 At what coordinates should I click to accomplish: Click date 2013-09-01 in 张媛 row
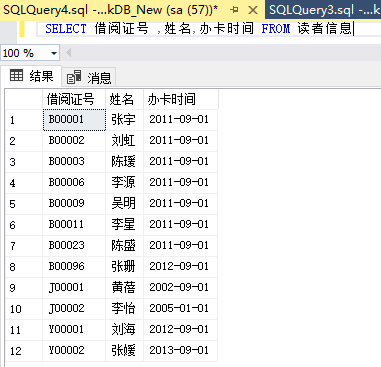pos(180,351)
